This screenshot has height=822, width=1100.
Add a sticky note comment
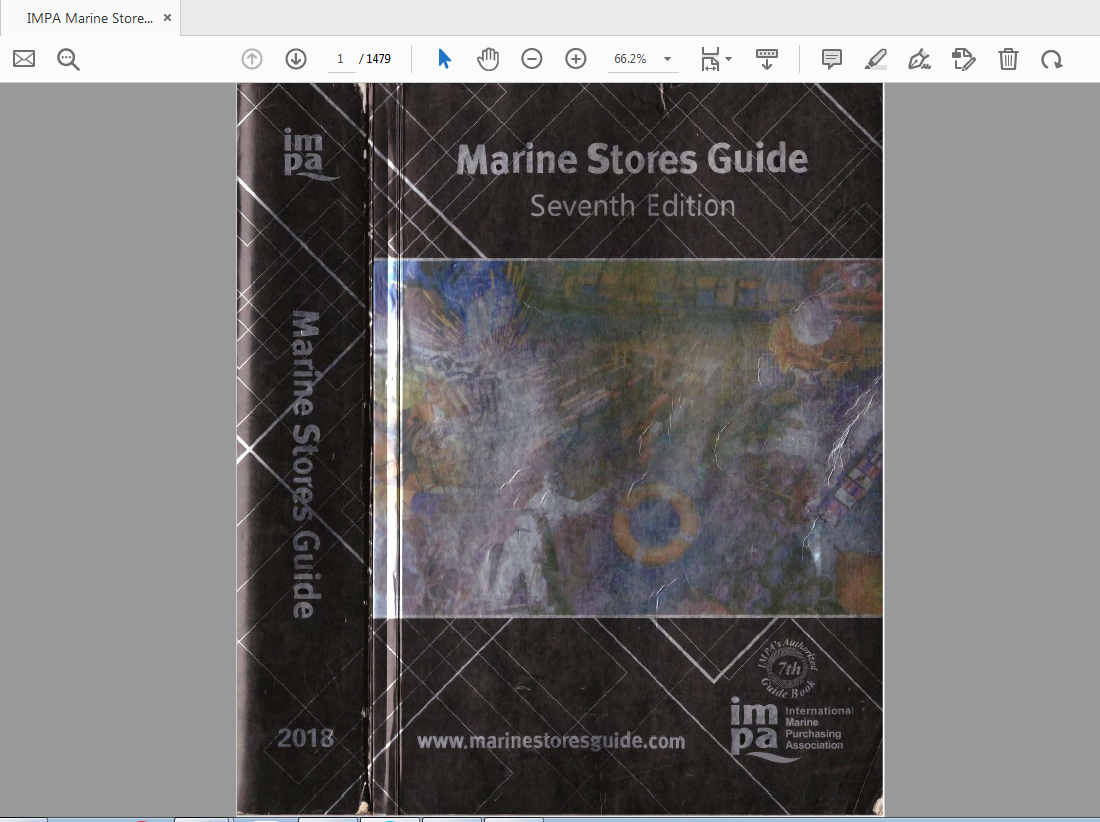(x=831, y=59)
